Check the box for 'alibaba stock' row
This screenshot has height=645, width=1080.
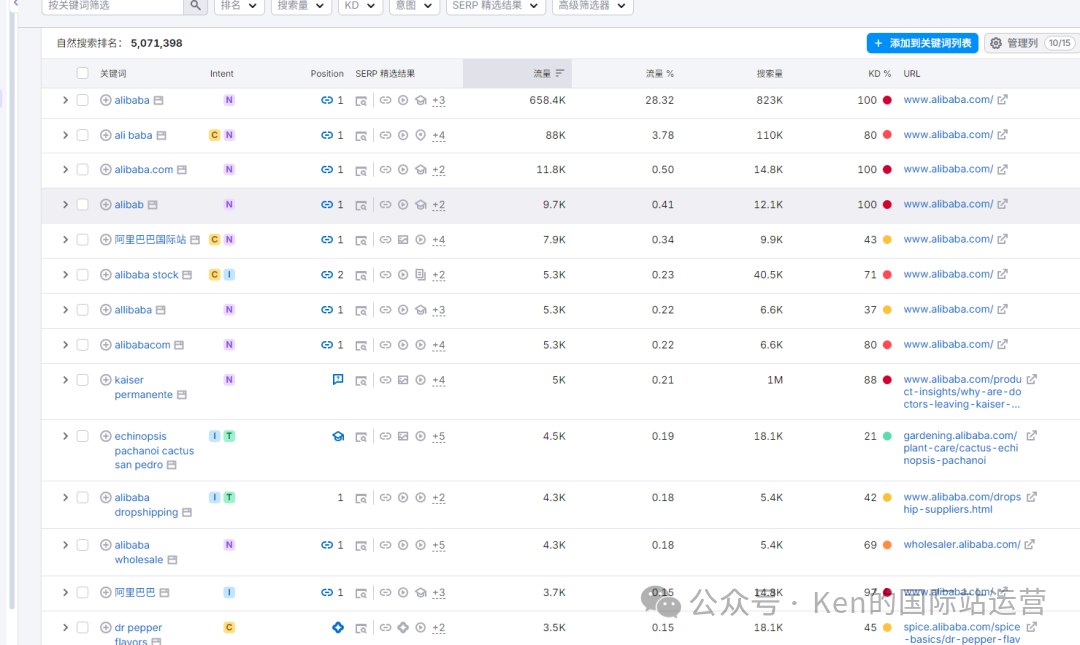[x=83, y=274]
